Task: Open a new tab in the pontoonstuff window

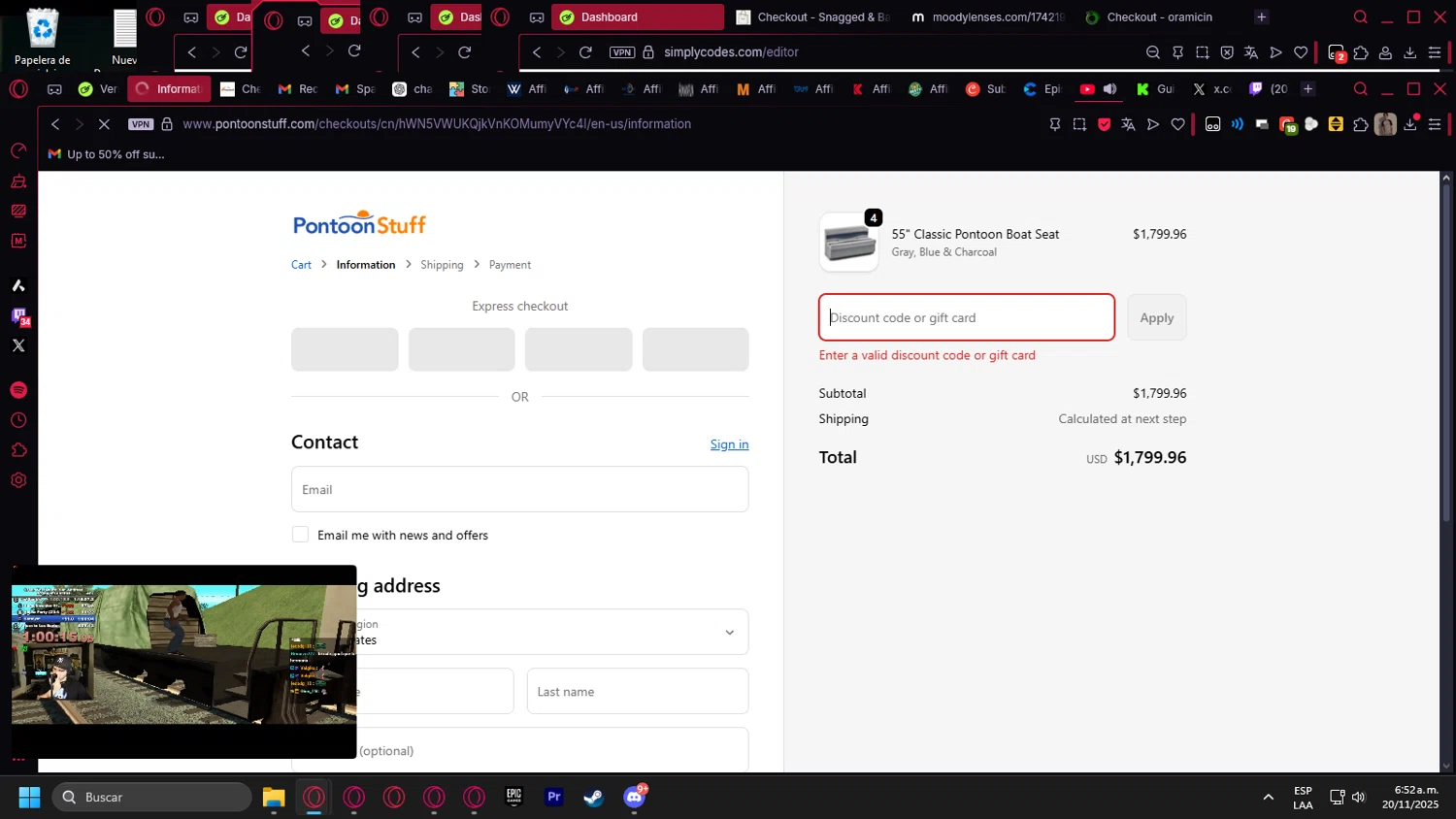Action: tap(1307, 89)
